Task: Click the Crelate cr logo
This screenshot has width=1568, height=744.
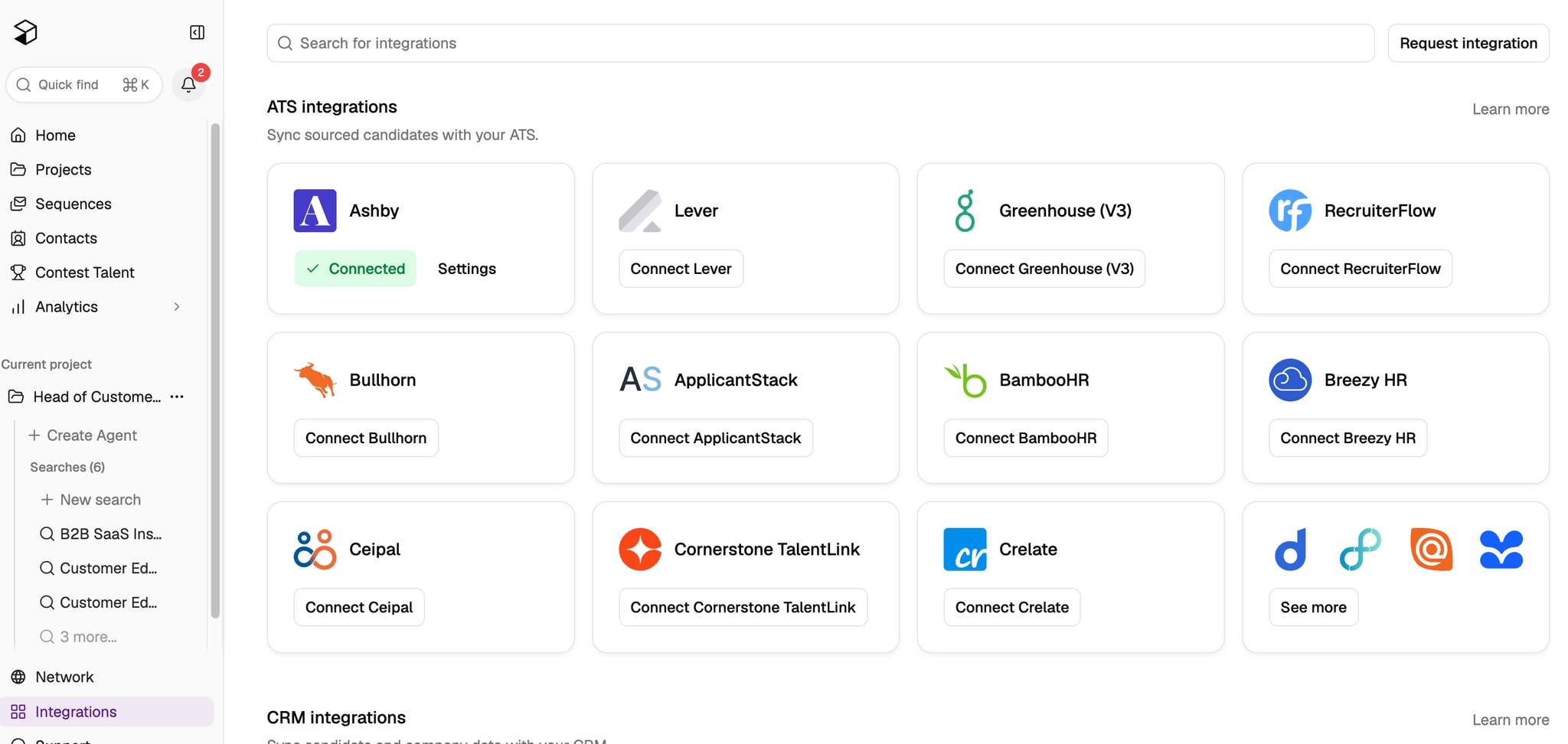Action: 965,549
